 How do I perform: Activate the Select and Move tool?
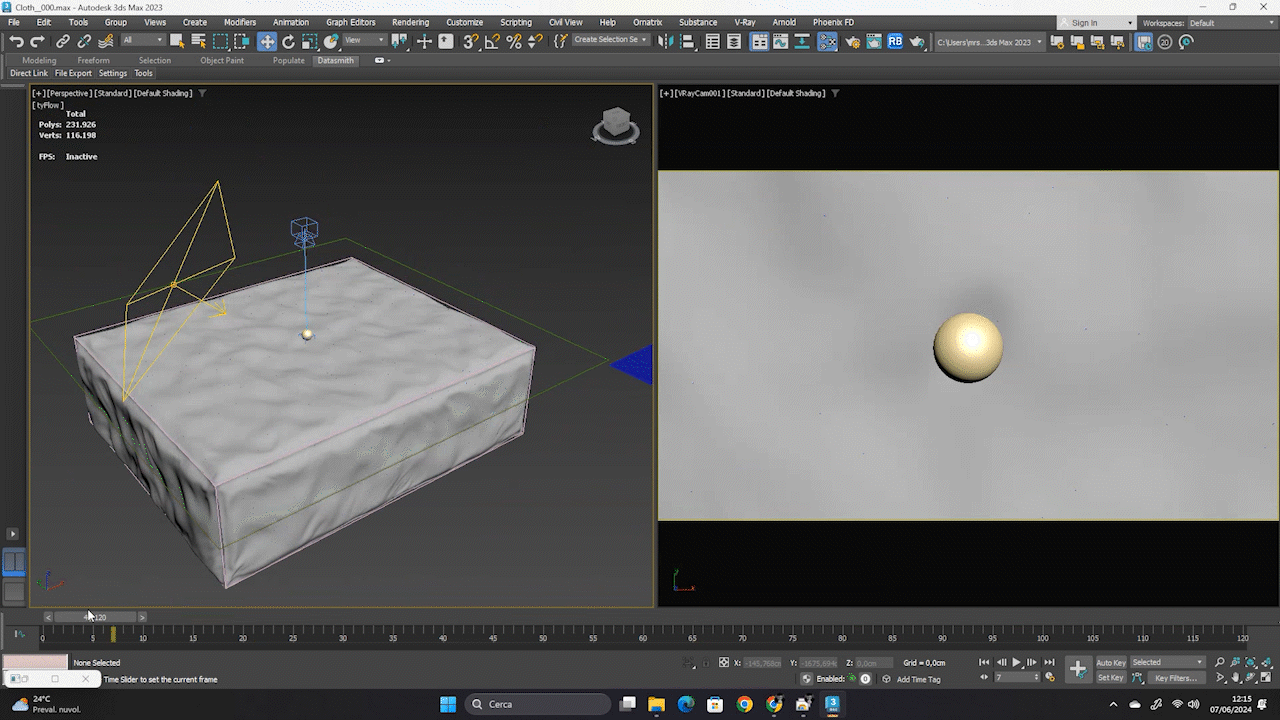click(x=267, y=41)
